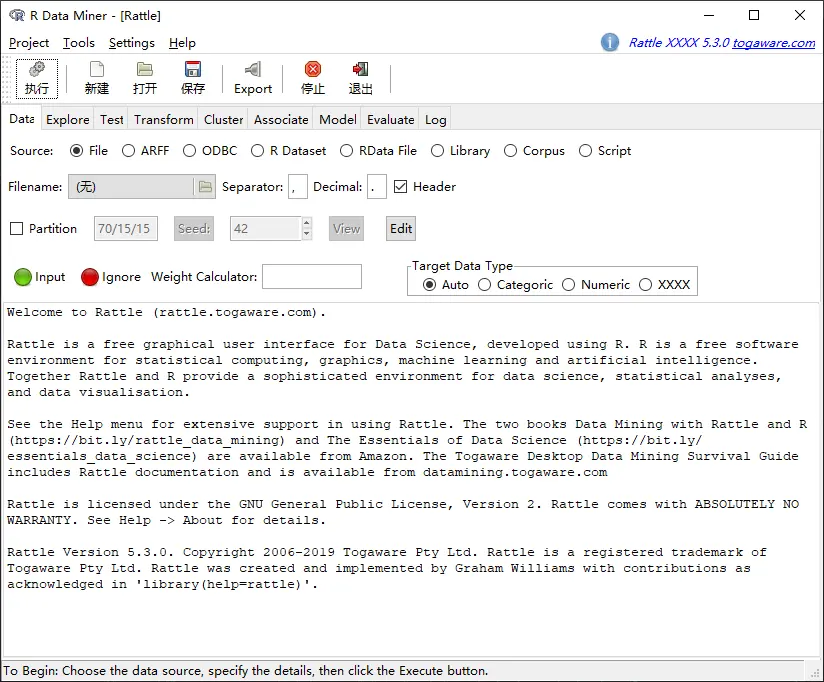Click the Weight Calculator input field
The image size is (824, 682).
pos(312,276)
